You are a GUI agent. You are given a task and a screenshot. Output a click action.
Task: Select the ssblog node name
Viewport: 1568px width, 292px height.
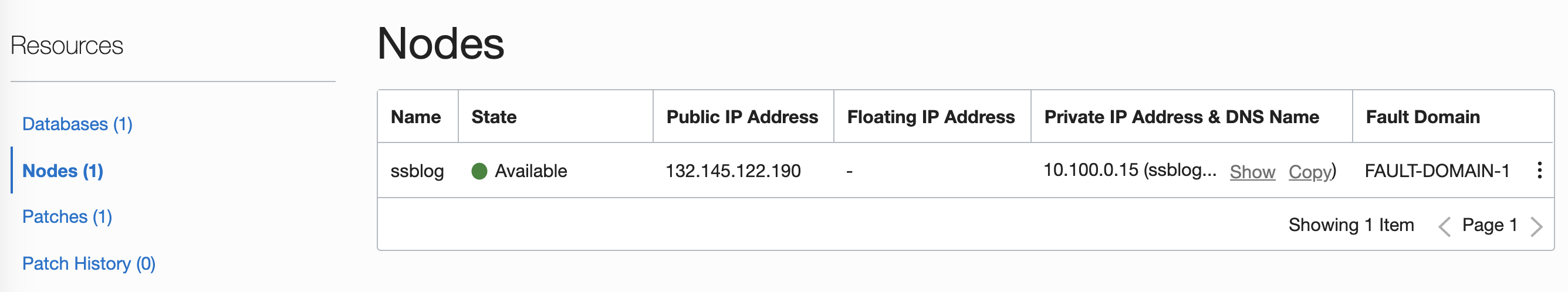click(417, 171)
